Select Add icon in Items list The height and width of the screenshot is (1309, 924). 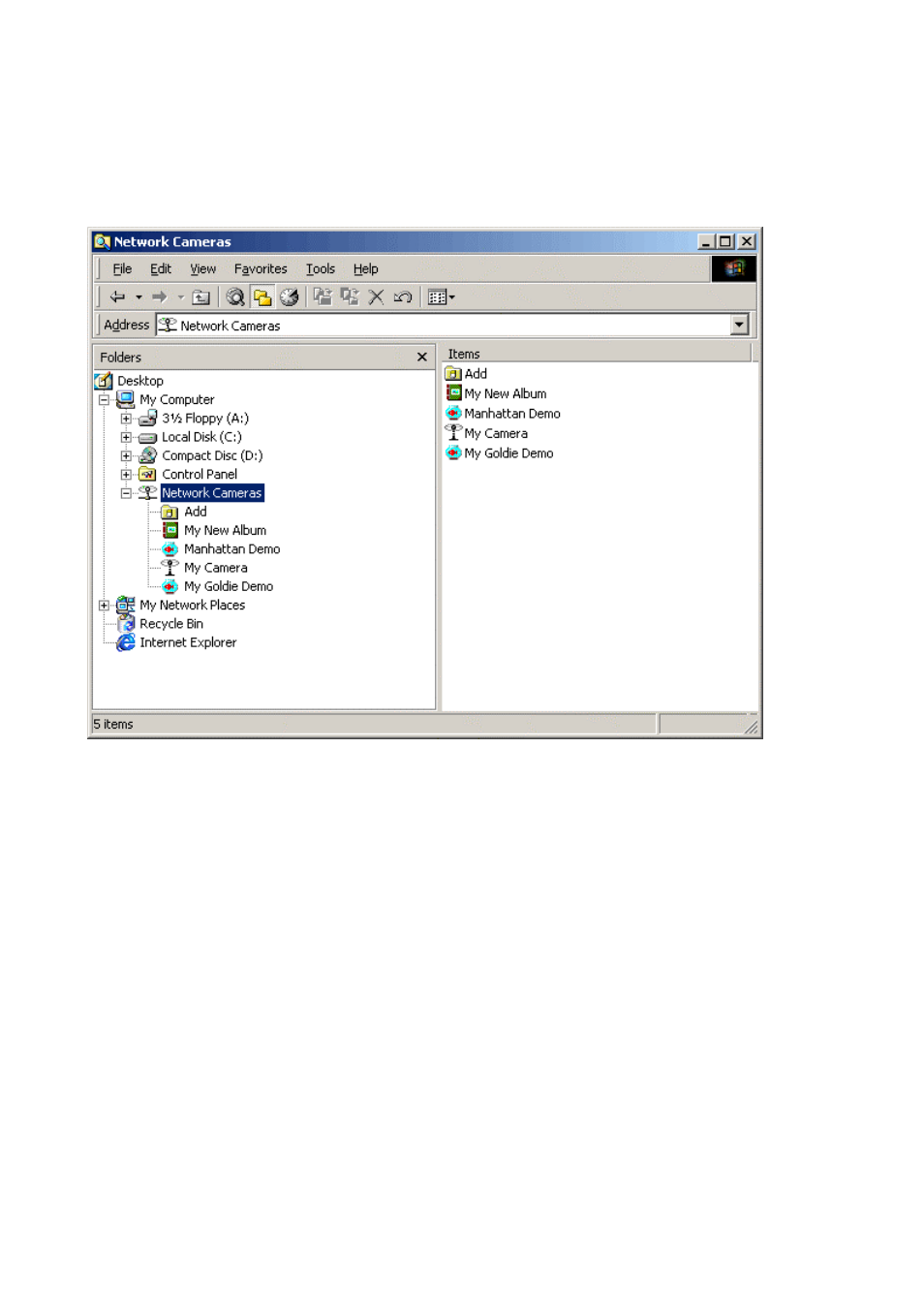pyautogui.click(x=452, y=374)
